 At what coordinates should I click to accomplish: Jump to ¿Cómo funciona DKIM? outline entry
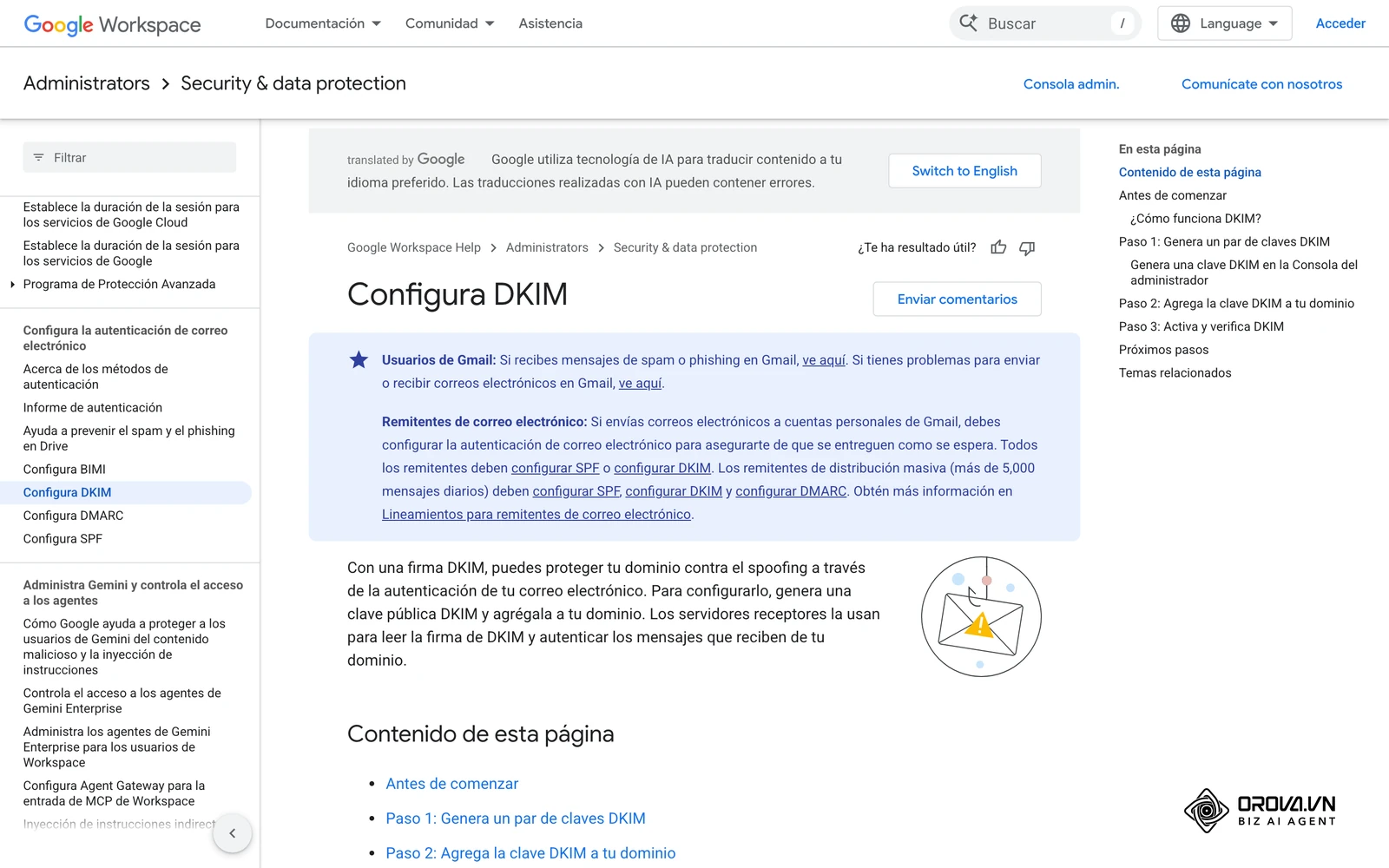tap(1195, 219)
